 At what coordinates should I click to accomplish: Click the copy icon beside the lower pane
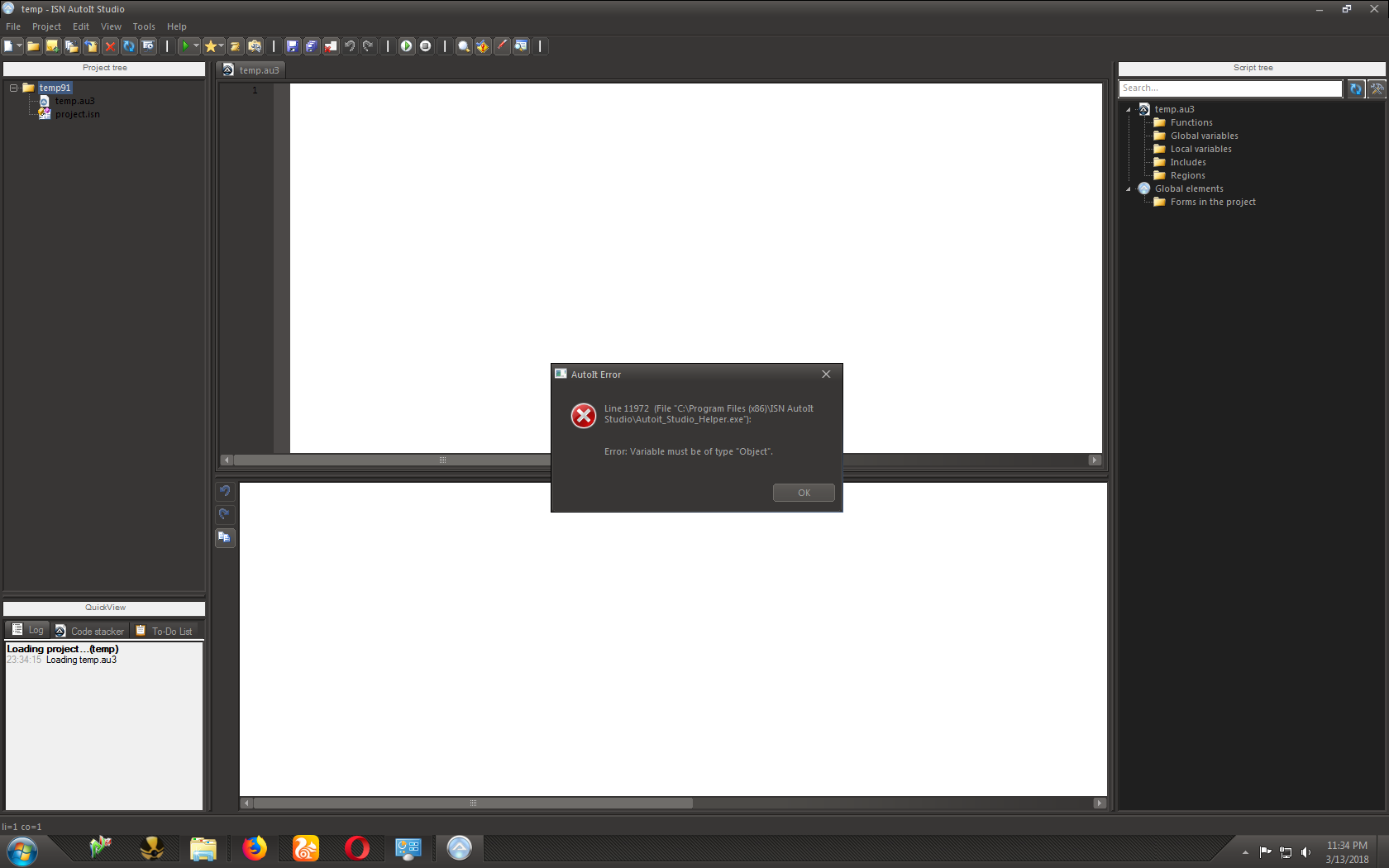tap(225, 537)
